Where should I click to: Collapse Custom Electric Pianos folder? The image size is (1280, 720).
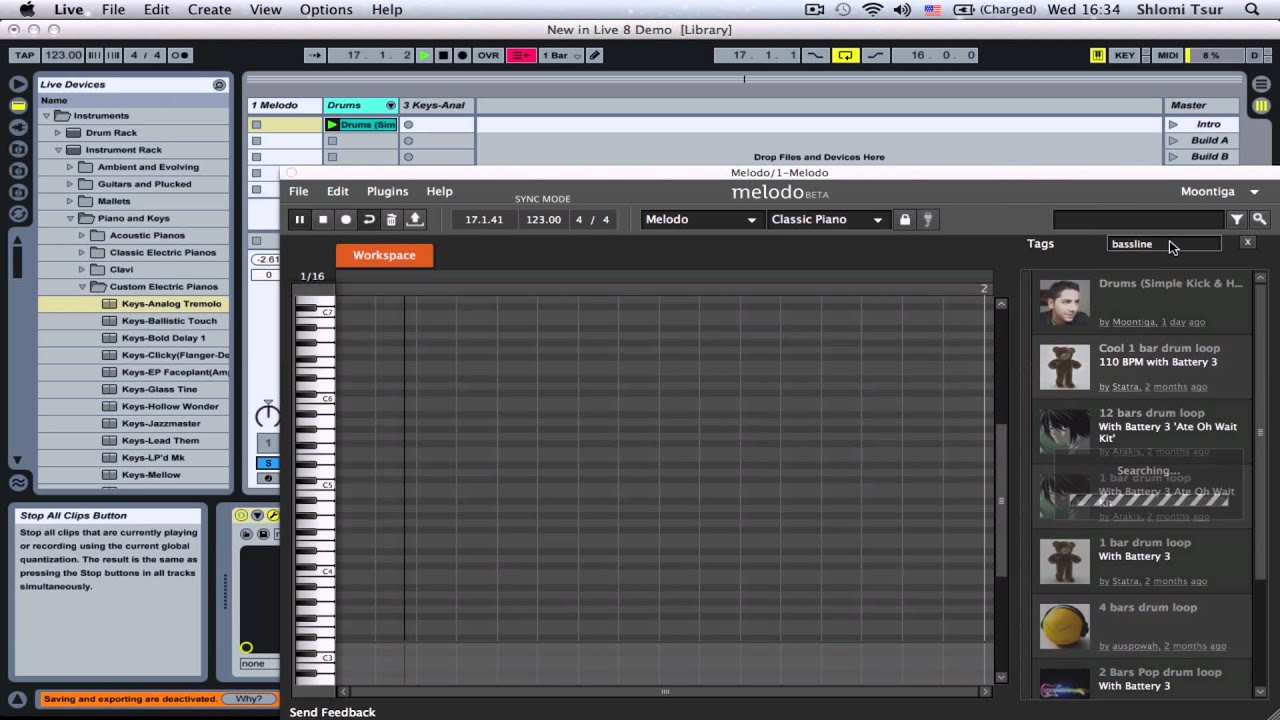point(82,287)
